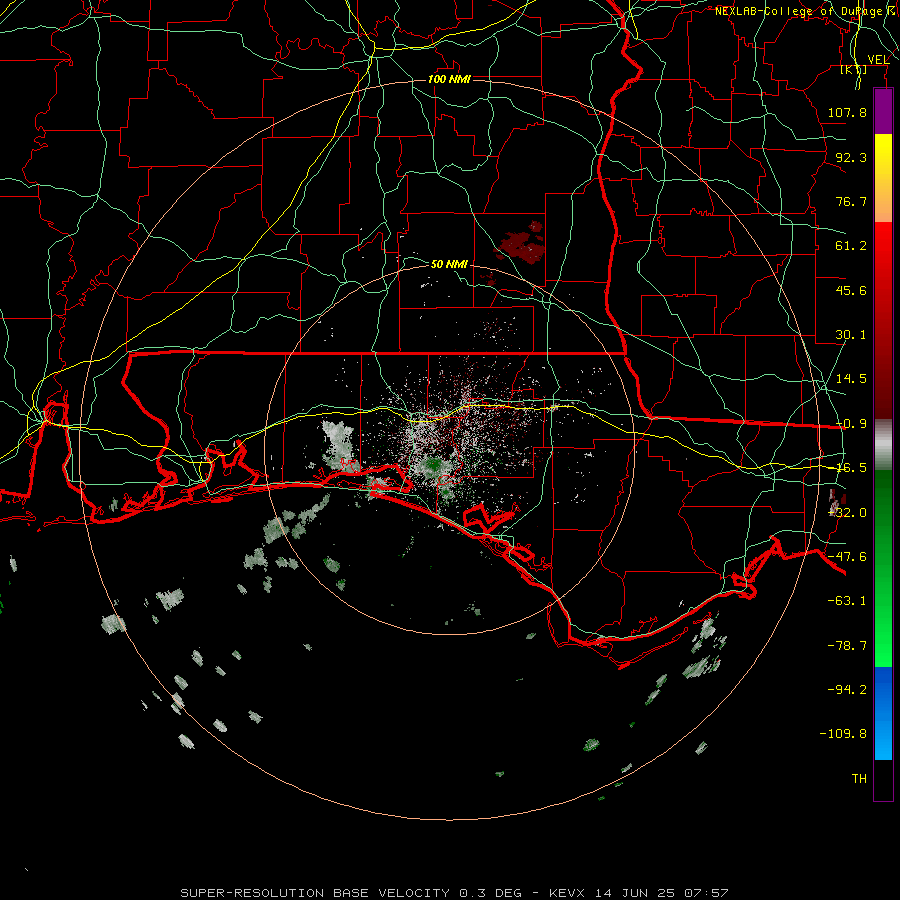Click the 100 NMI range ring label
The image size is (900, 900).
coord(449,79)
